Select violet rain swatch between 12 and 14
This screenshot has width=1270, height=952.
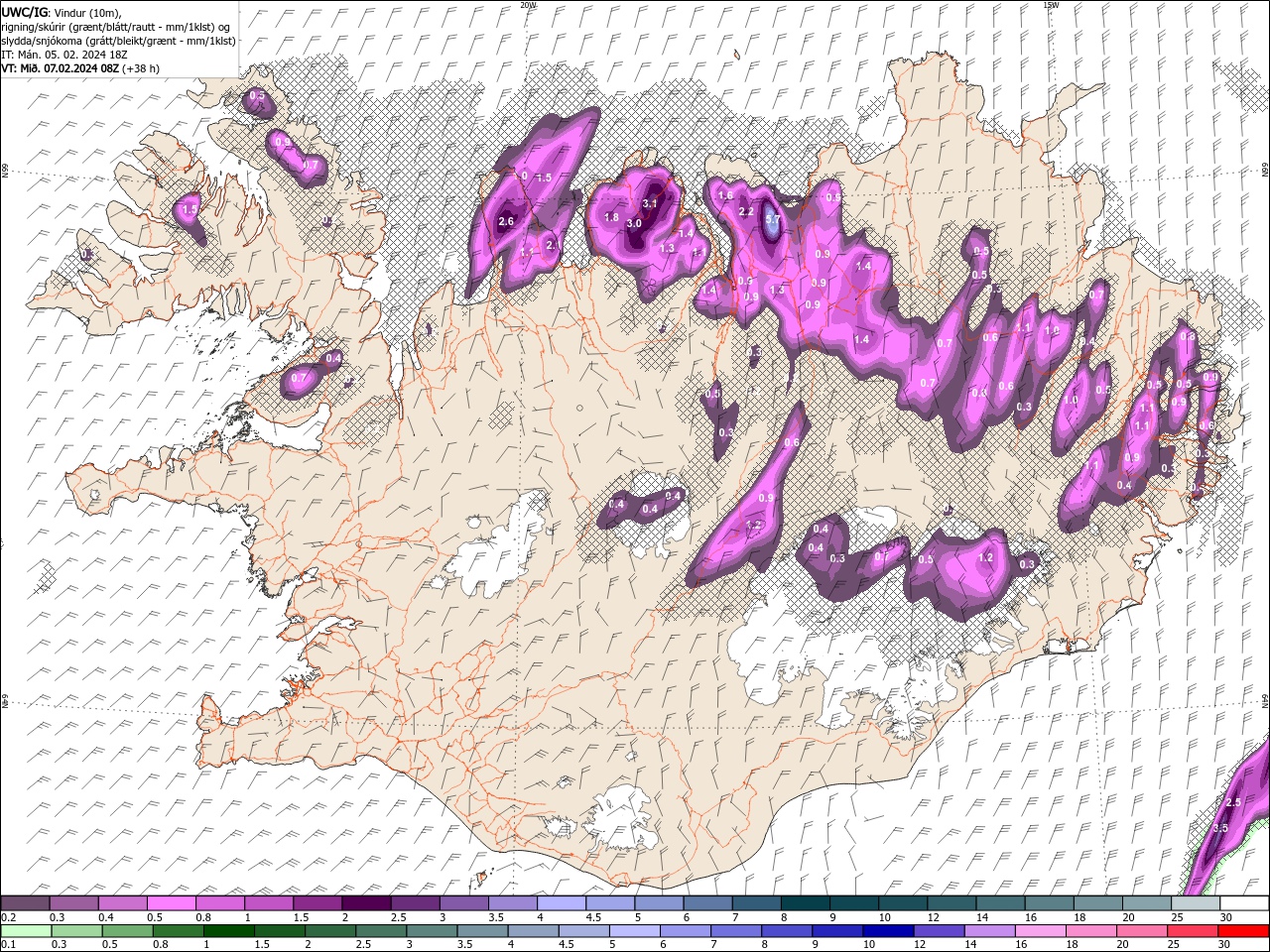(x=940, y=931)
